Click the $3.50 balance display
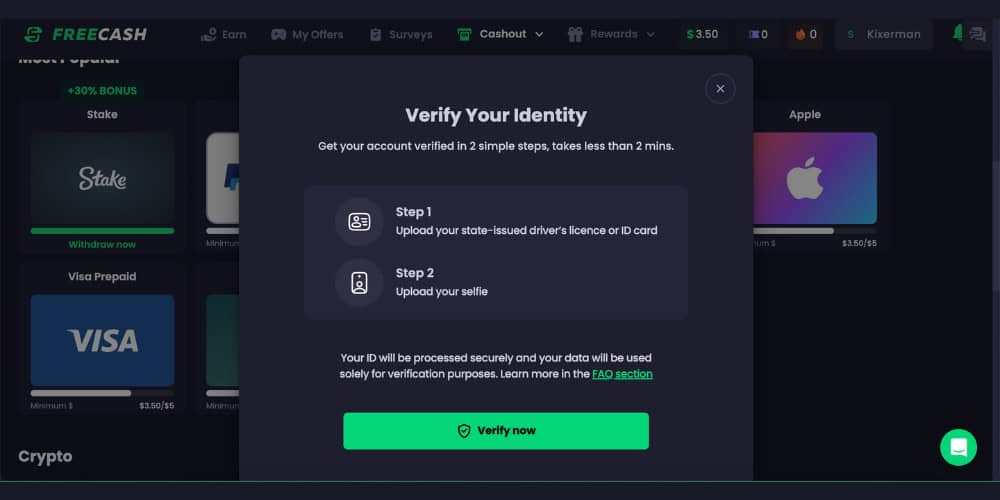 [x=702, y=34]
